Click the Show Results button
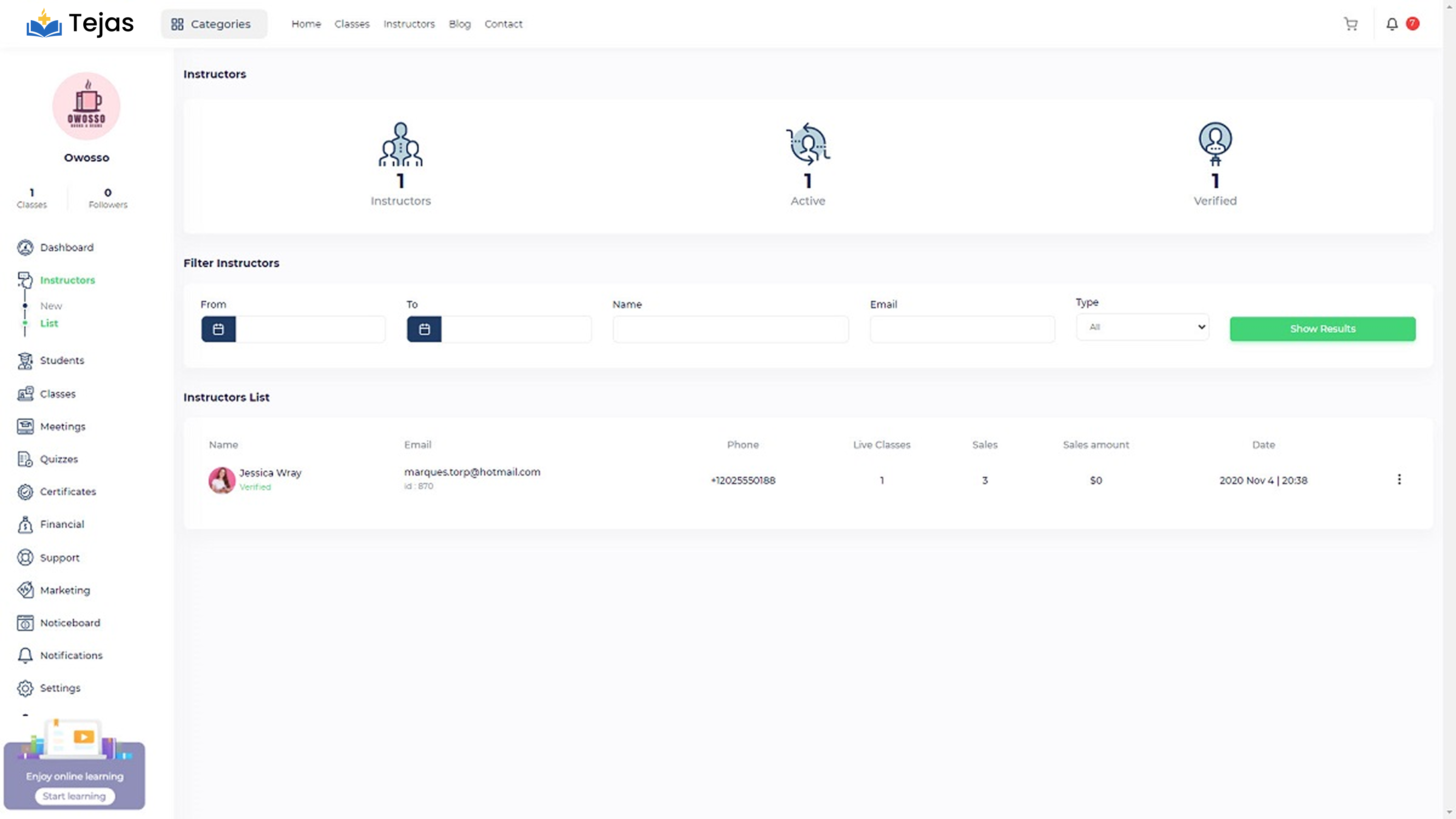Image resolution: width=1456 pixels, height=819 pixels. click(1323, 328)
